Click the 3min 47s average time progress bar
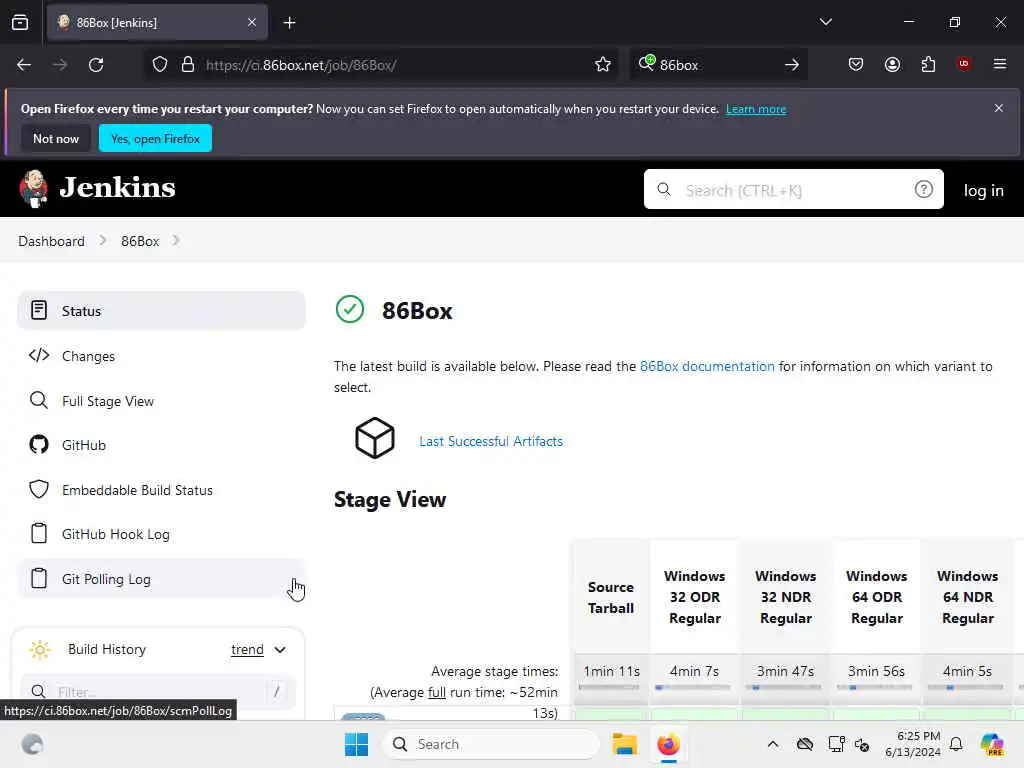This screenshot has width=1024, height=768. click(784, 688)
